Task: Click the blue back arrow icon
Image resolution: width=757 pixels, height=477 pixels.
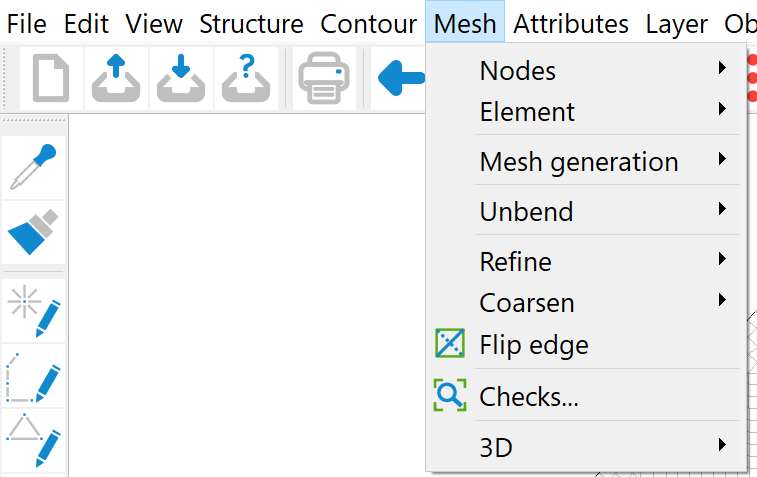Action: (x=401, y=78)
